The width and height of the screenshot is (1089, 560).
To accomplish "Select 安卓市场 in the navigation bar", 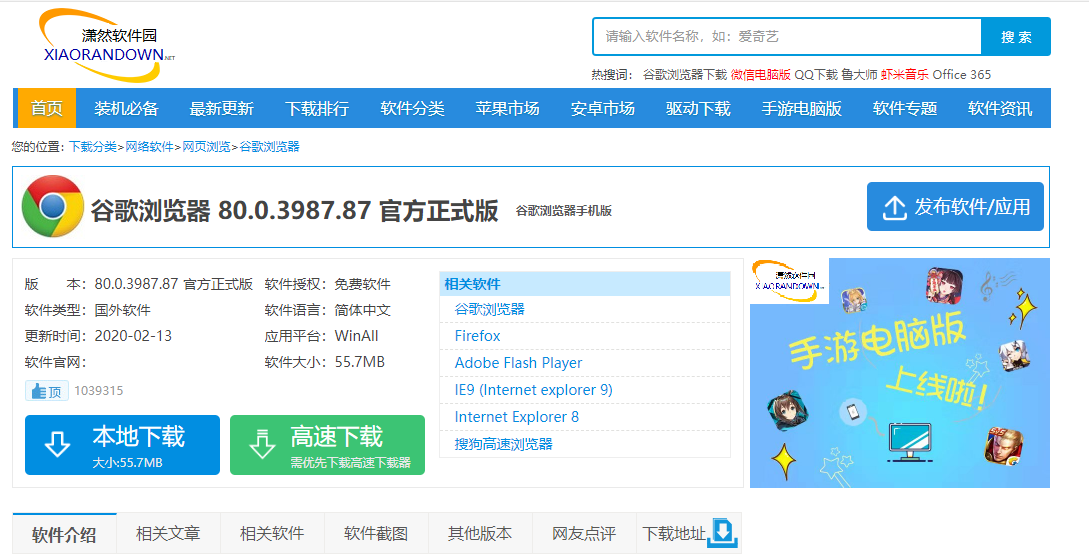I will 602,109.
